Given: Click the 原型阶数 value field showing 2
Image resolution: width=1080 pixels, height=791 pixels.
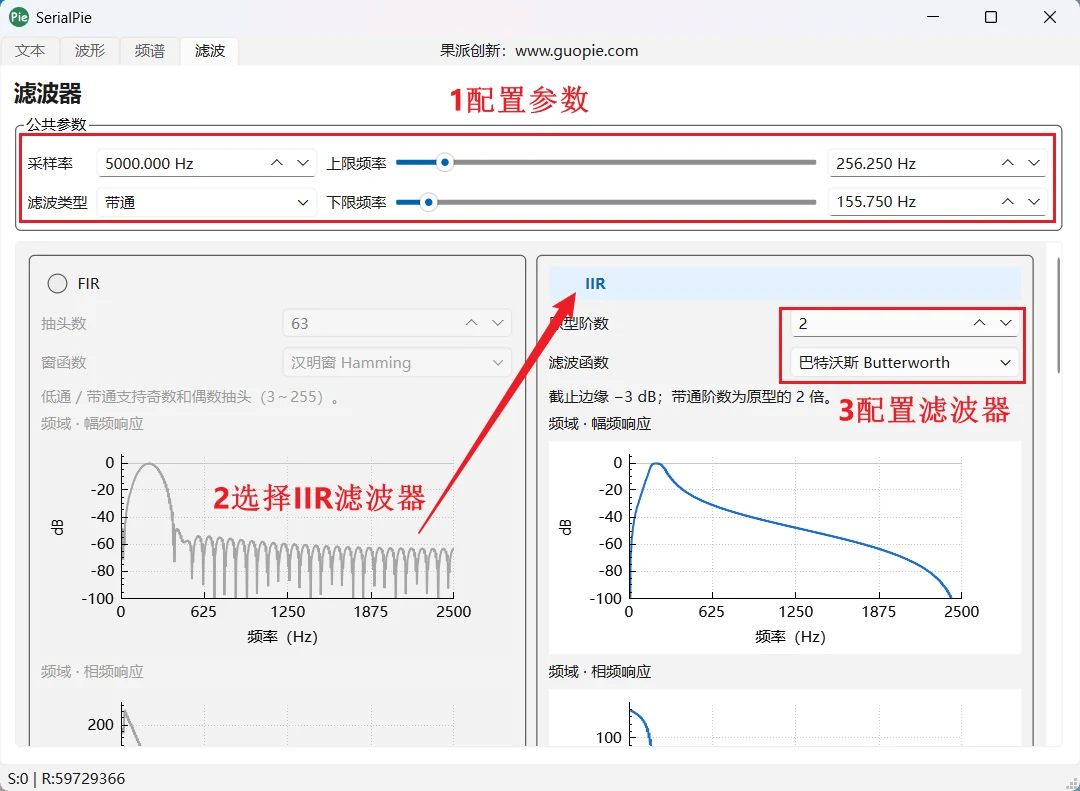Looking at the screenshot, I should (x=904, y=323).
